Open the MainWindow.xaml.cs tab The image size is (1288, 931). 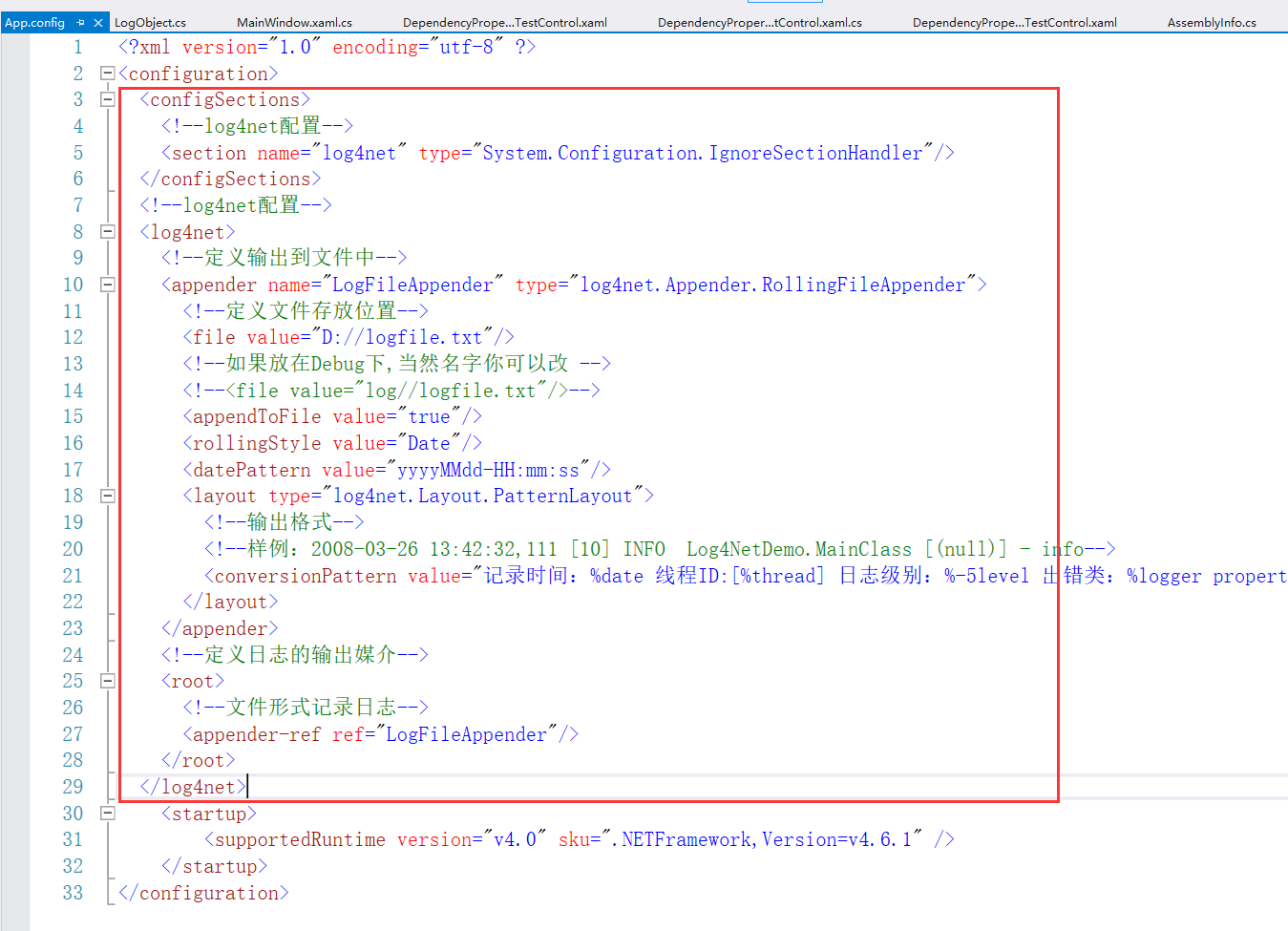[293, 21]
